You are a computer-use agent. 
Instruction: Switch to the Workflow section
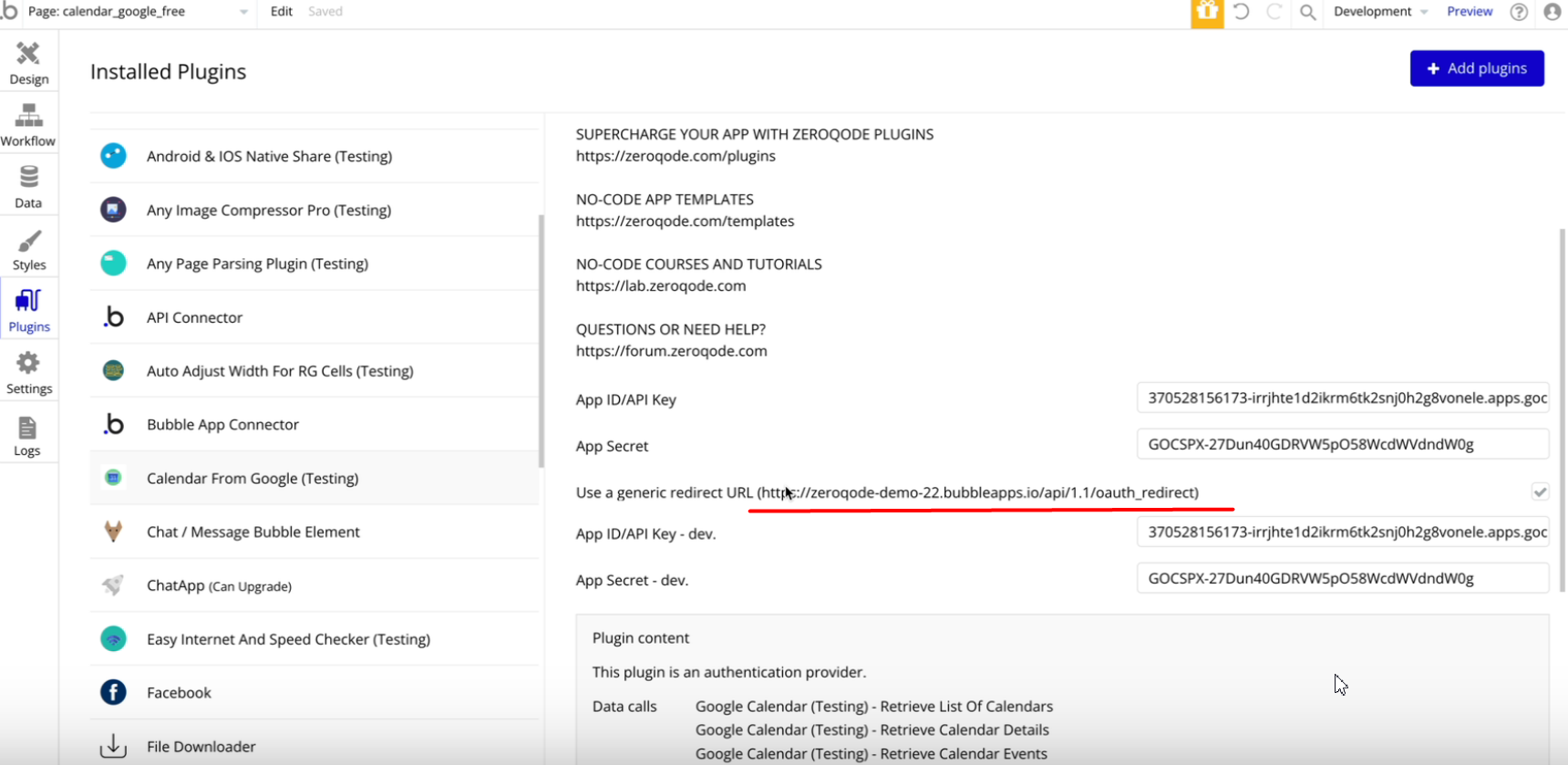[x=28, y=124]
